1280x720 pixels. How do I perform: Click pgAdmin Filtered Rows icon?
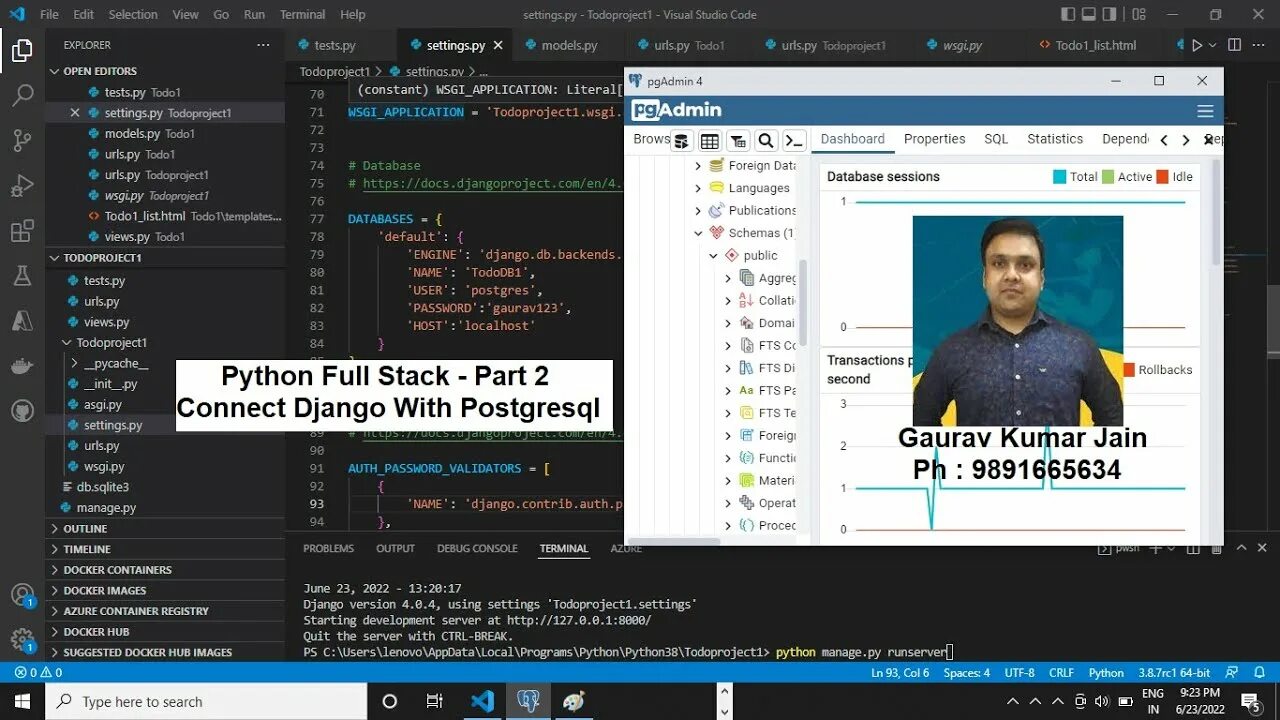(738, 141)
